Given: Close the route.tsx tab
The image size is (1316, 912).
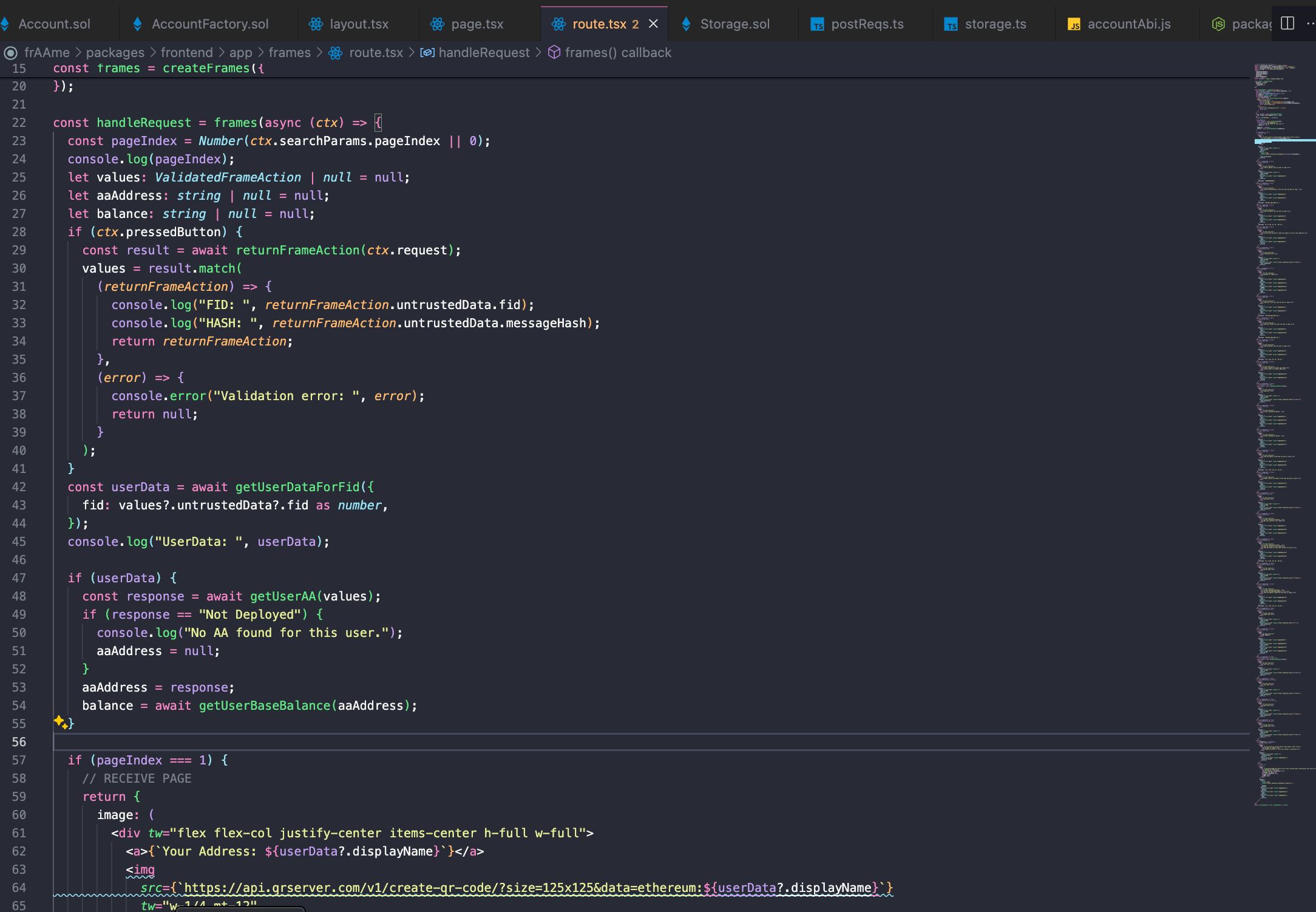Looking at the screenshot, I should coord(653,24).
